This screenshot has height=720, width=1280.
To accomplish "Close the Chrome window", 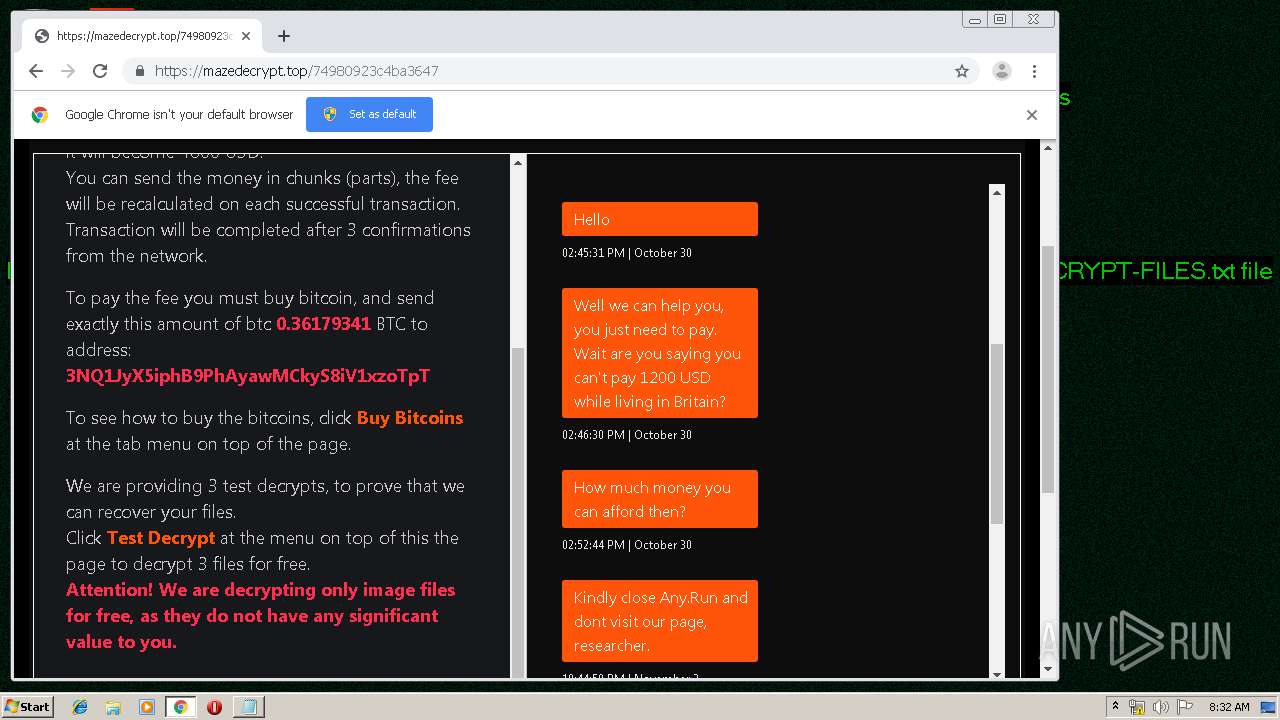I will pyautogui.click(x=1033, y=19).
